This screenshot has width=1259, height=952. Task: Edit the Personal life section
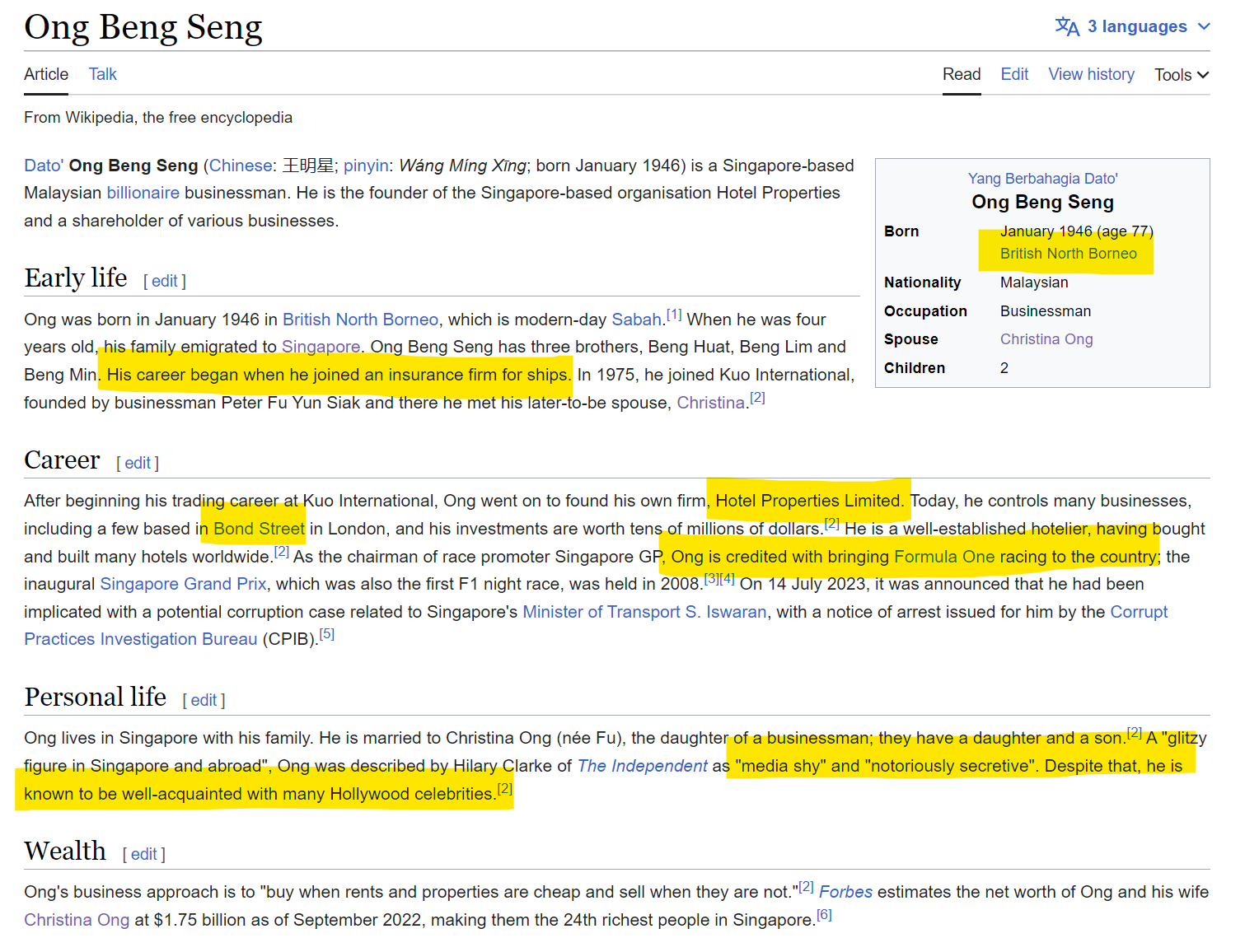204,700
